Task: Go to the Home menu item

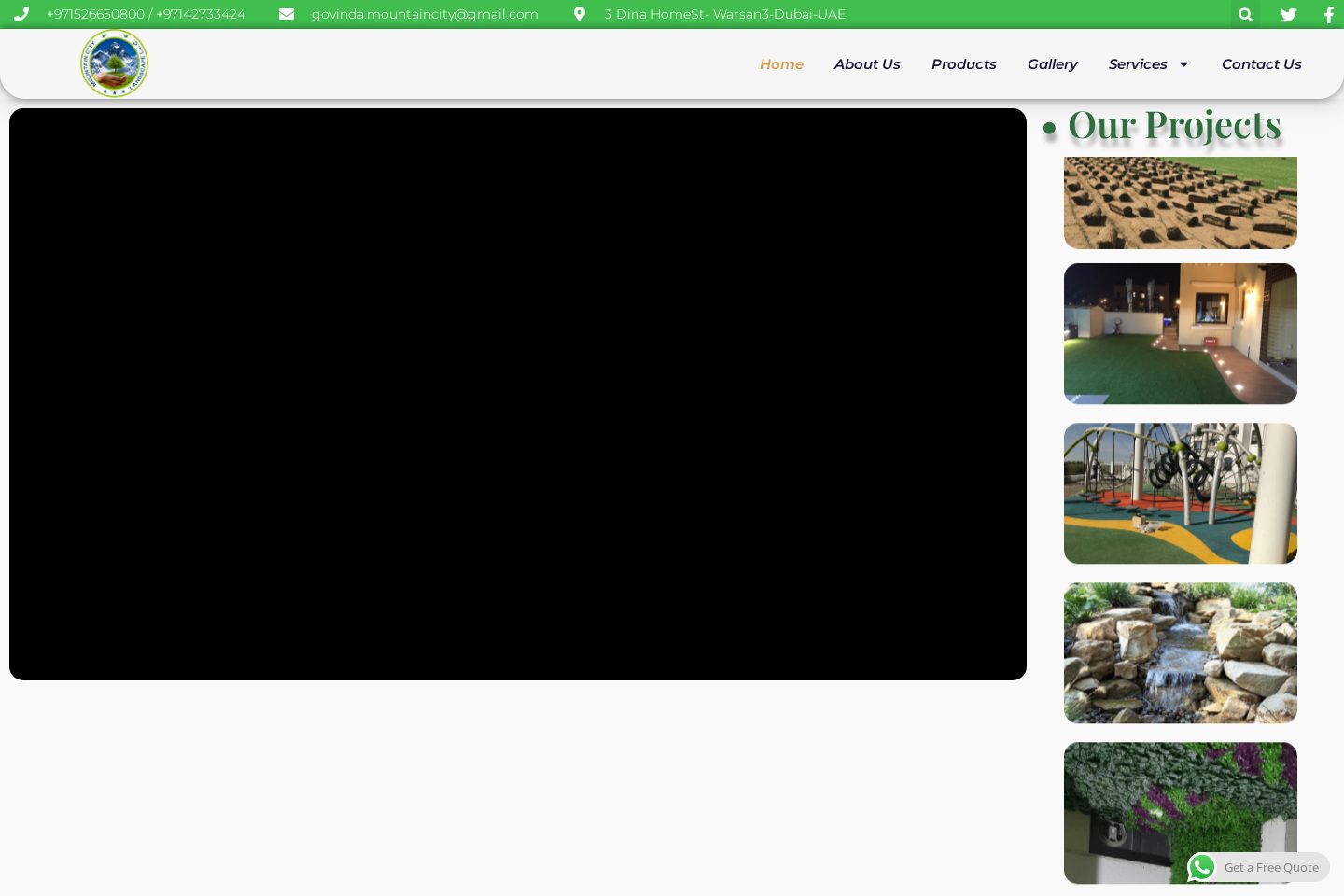Action: click(x=781, y=64)
